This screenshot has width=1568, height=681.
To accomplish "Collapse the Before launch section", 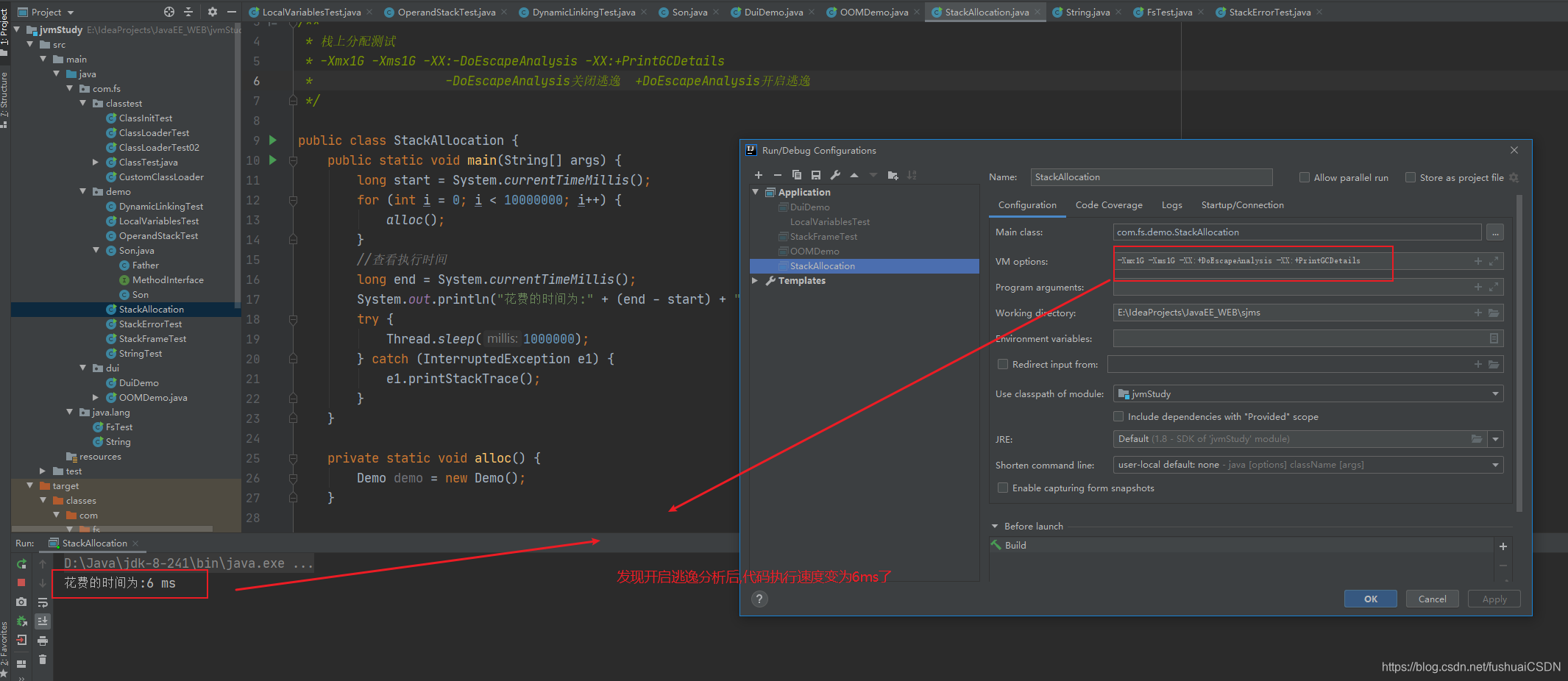I will click(995, 526).
